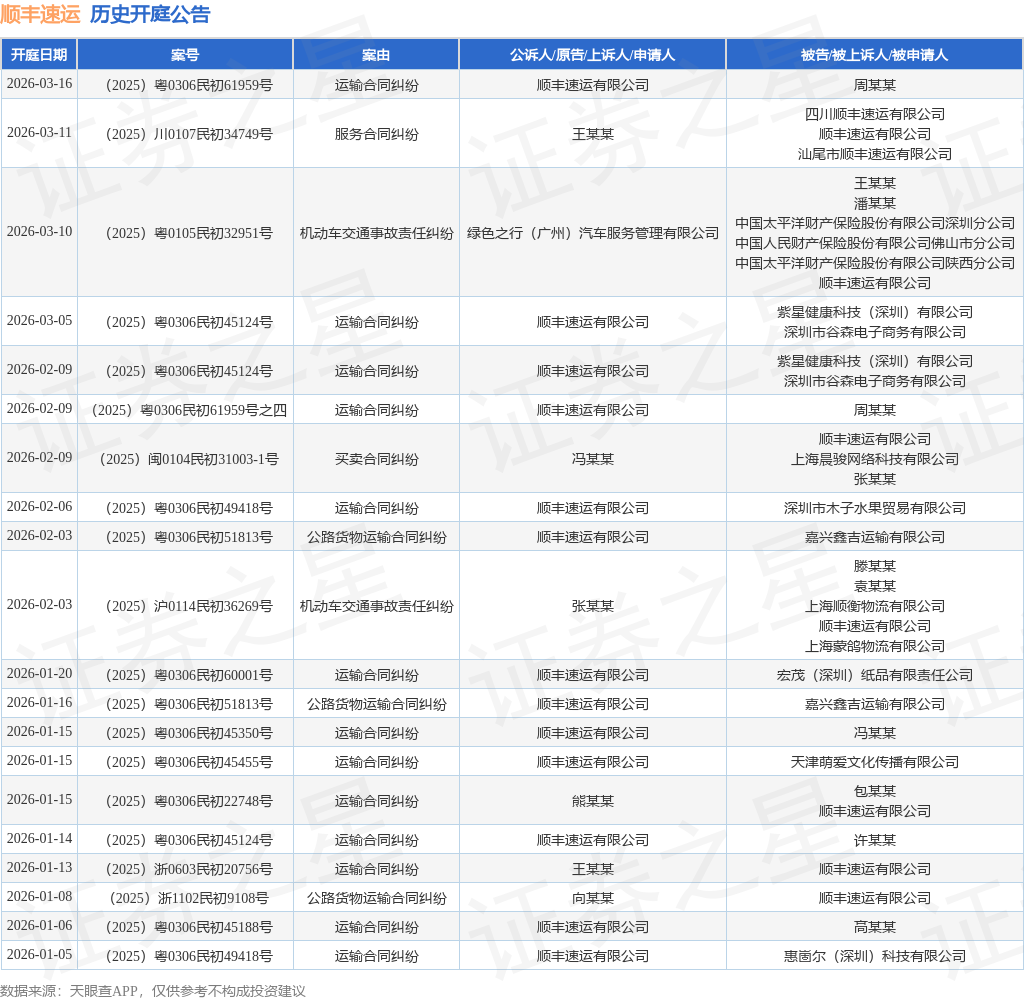Click 惠茵尔（深圳）科技有限公司 defendant
1024x1000 pixels.
pos(874,956)
